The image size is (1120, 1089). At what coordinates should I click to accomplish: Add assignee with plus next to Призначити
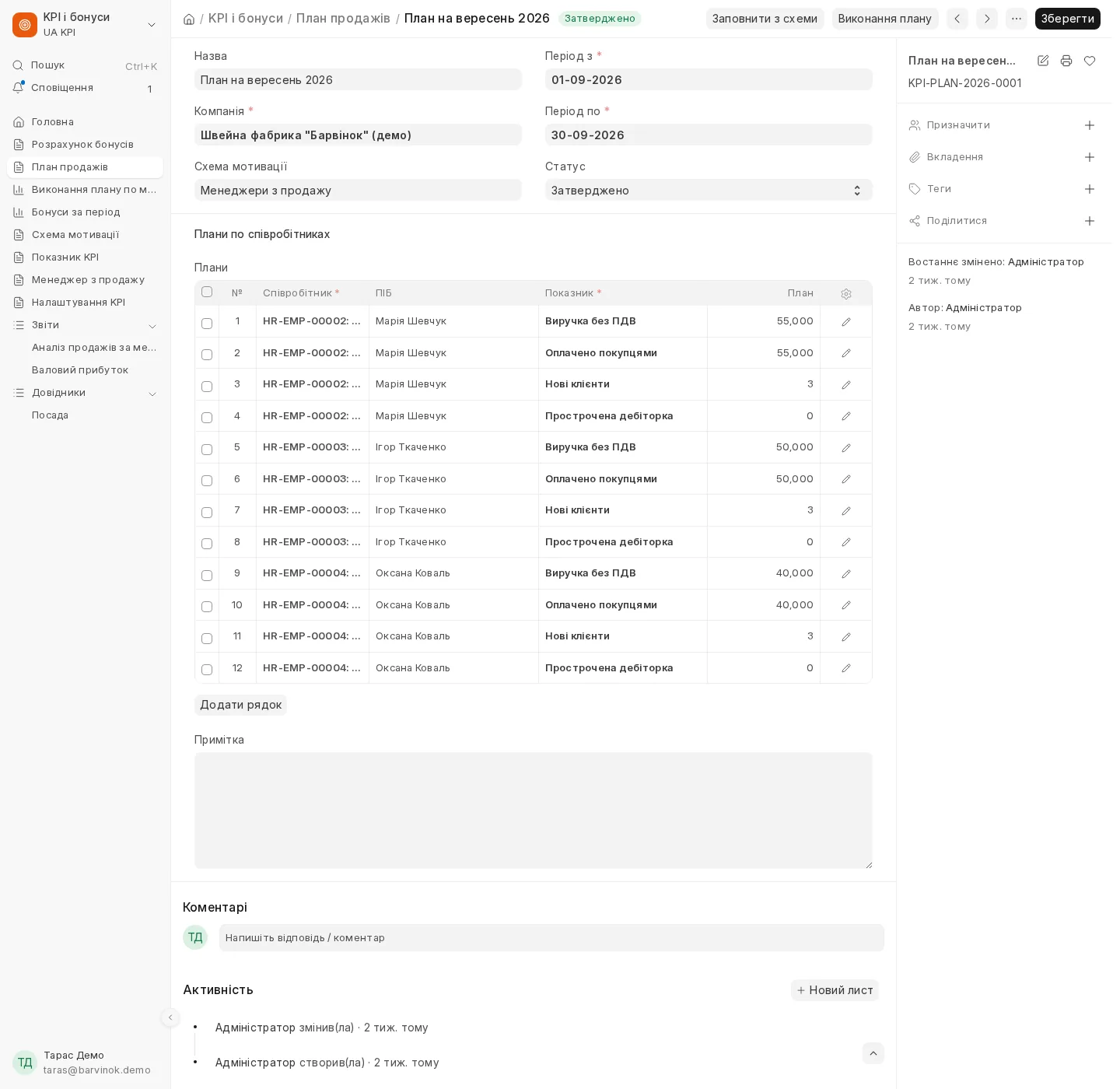1090,125
